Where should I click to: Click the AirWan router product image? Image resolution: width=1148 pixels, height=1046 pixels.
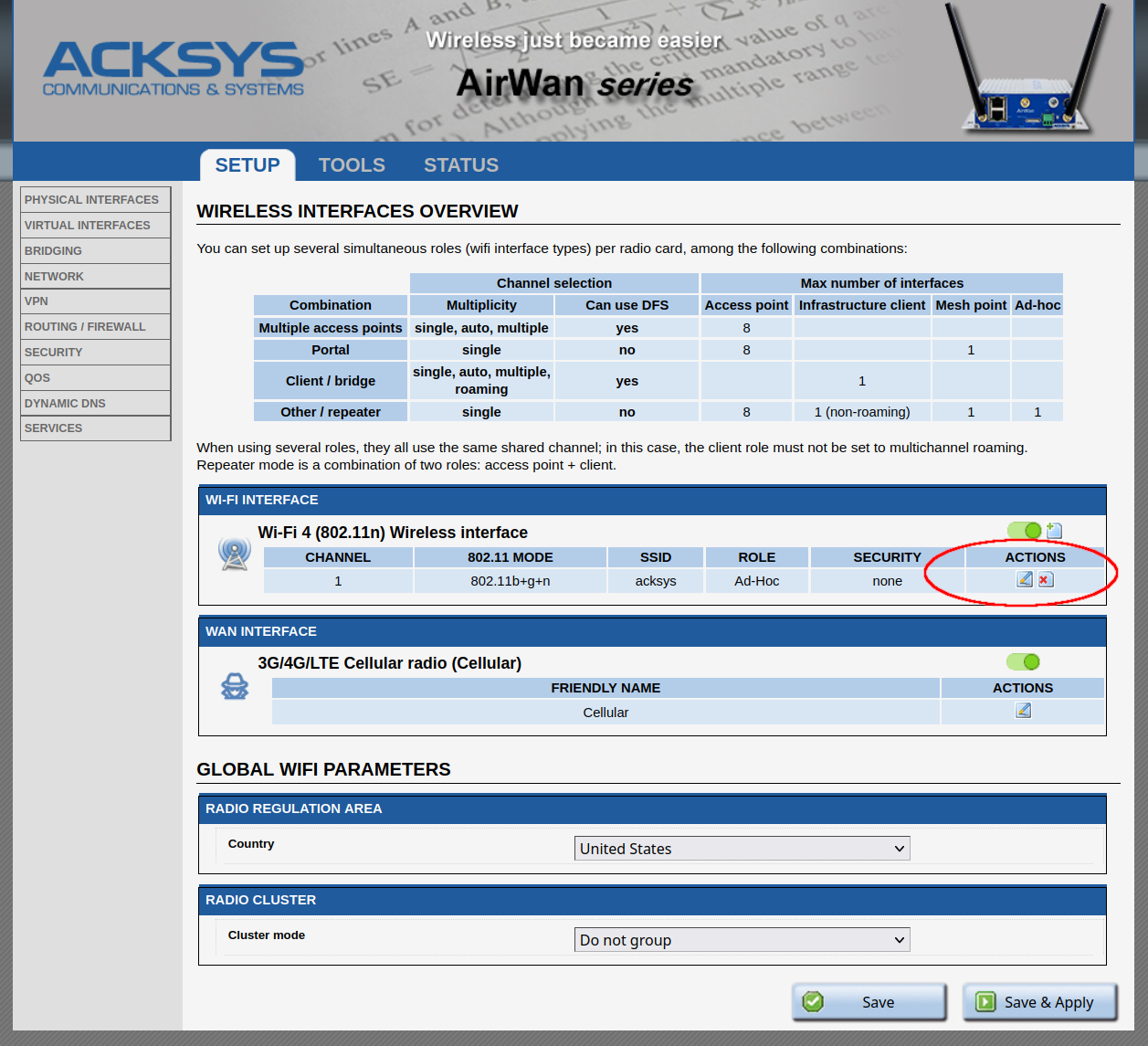coord(1026,73)
